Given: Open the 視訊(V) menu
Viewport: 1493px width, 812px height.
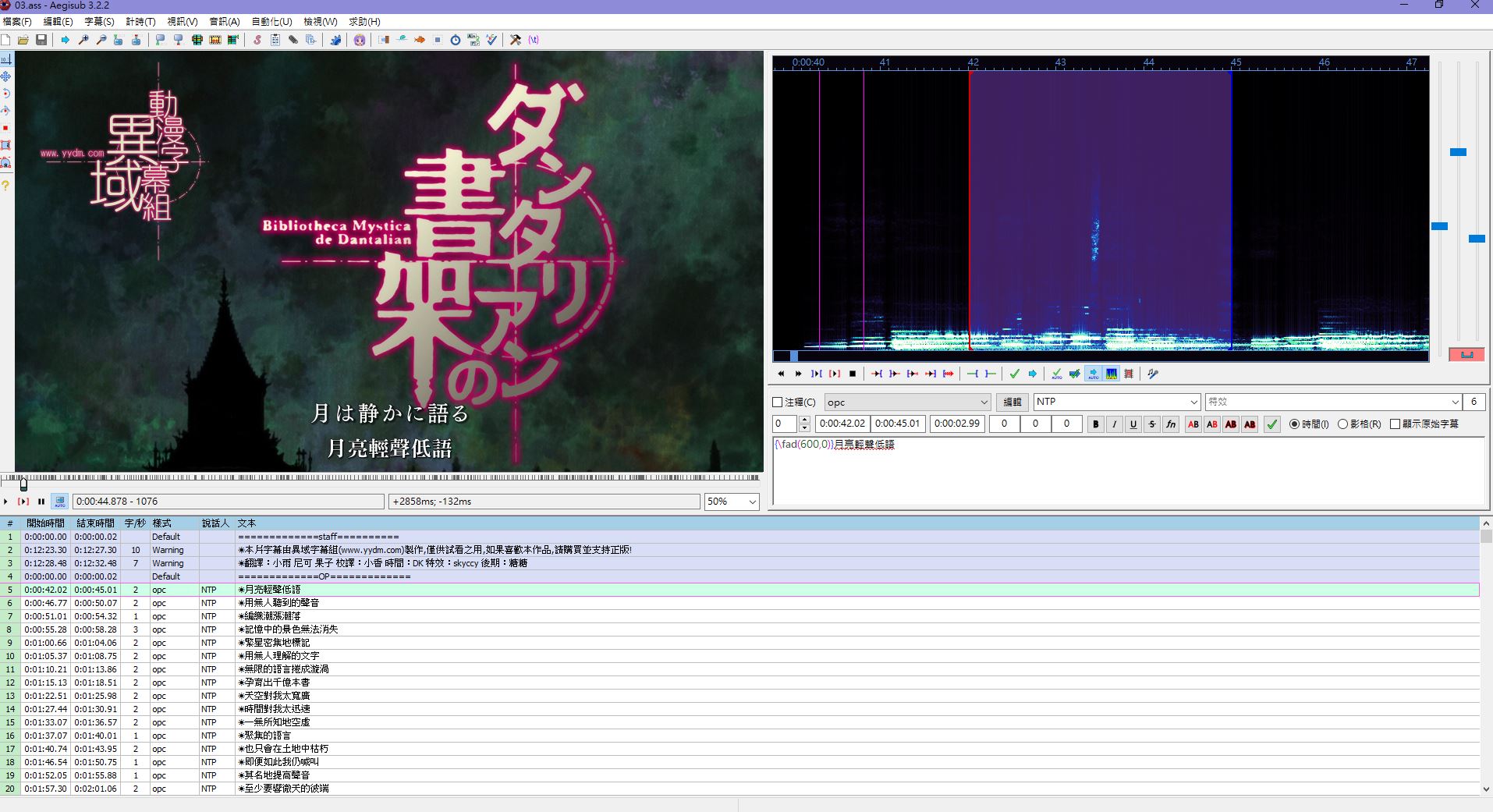Looking at the screenshot, I should point(183,22).
